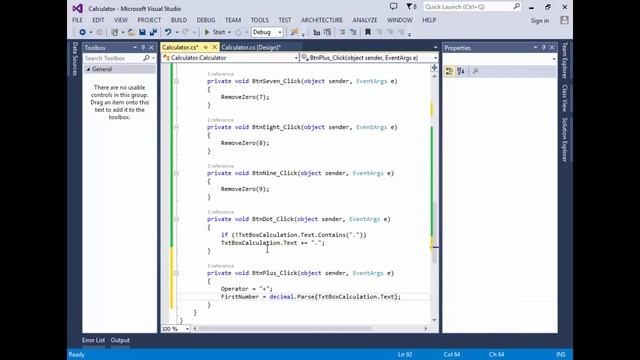Click the Open File folder icon

coord(131,32)
